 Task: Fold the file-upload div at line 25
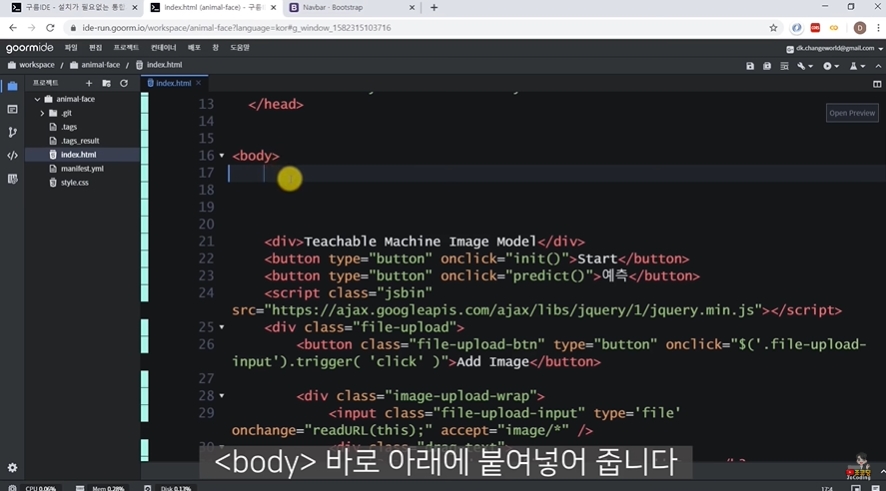(222, 327)
